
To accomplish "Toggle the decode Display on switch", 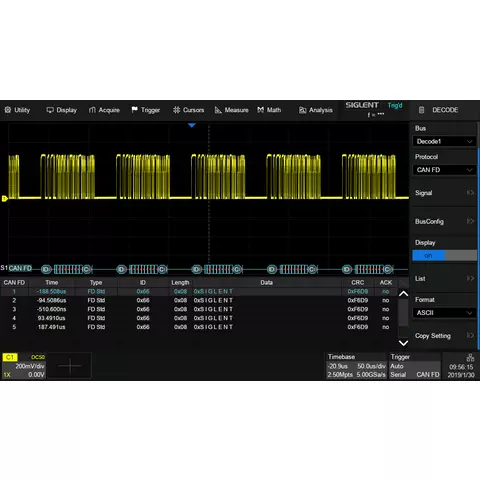I will (444, 255).
